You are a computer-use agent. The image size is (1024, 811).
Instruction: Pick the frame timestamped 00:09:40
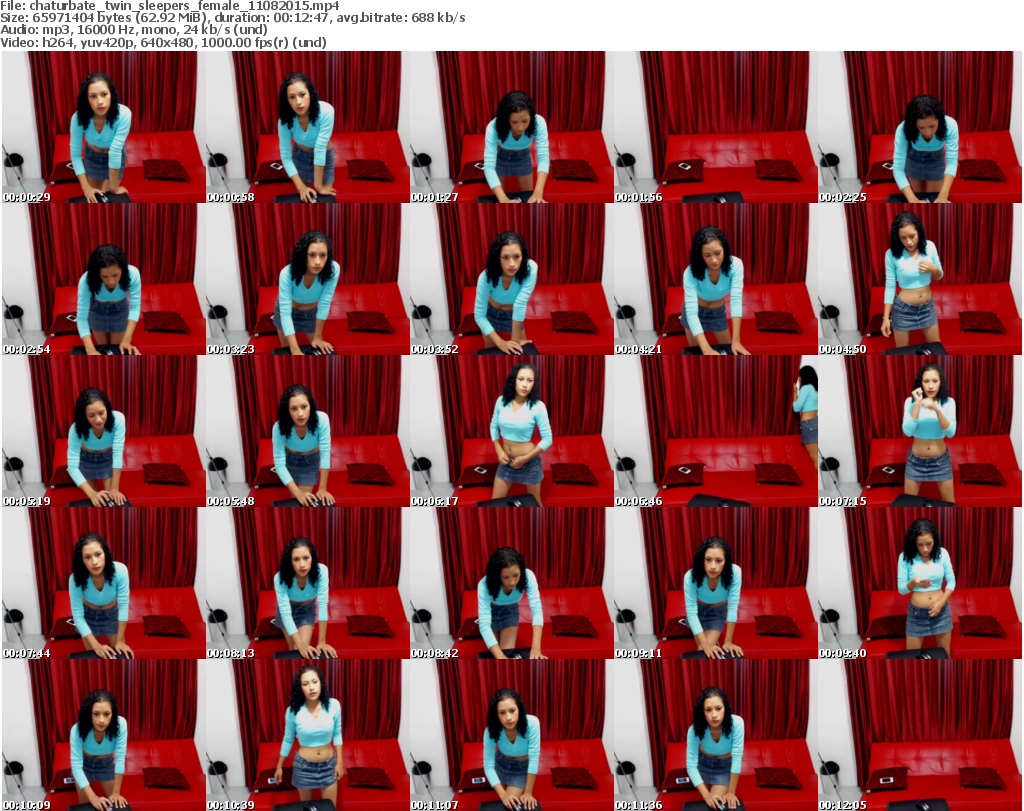pos(920,583)
